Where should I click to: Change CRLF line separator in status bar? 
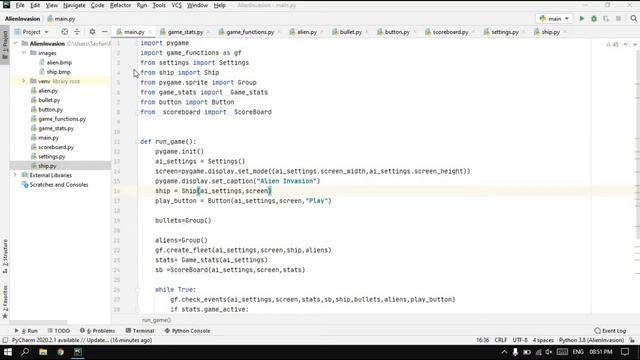(500, 340)
